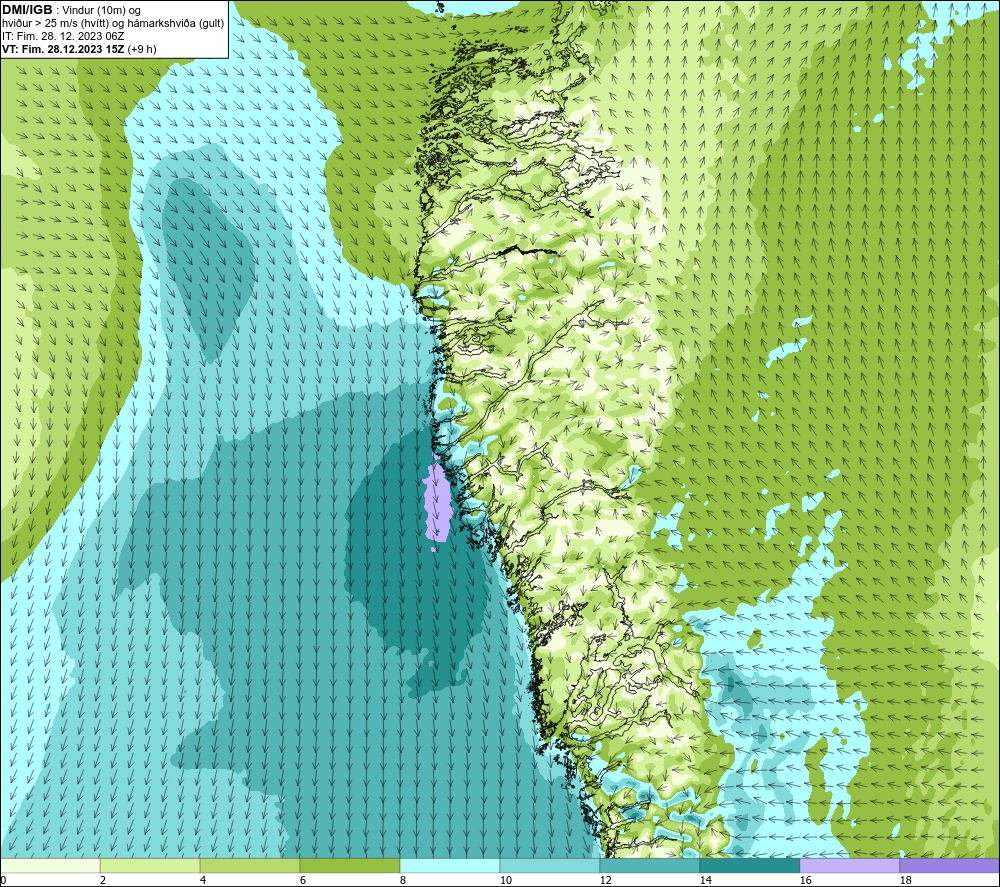Click the legend tick label '18'
Screen dimensions: 1000x887
(x=905, y=880)
